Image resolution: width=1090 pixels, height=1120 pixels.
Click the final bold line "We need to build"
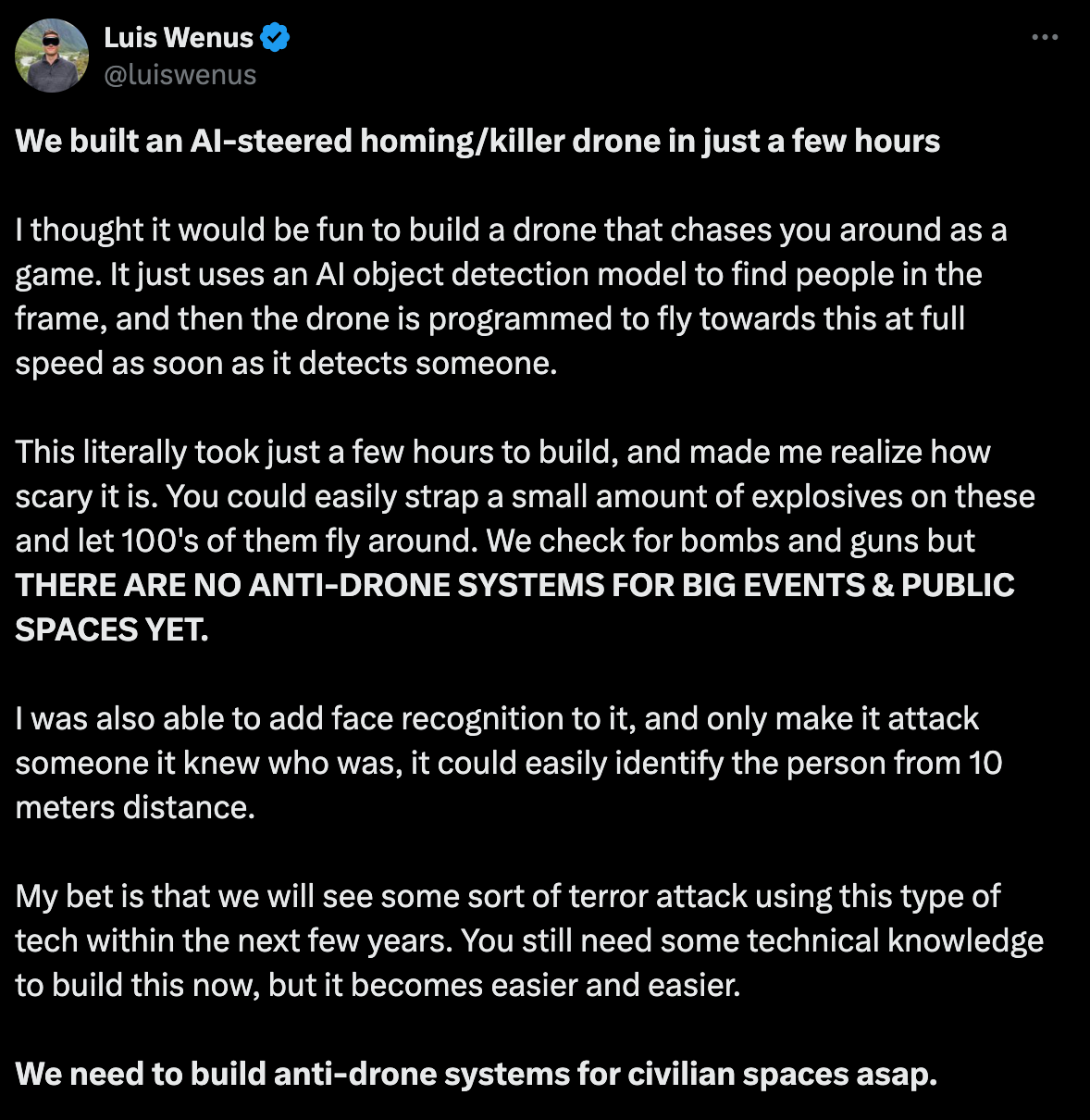476,1075
